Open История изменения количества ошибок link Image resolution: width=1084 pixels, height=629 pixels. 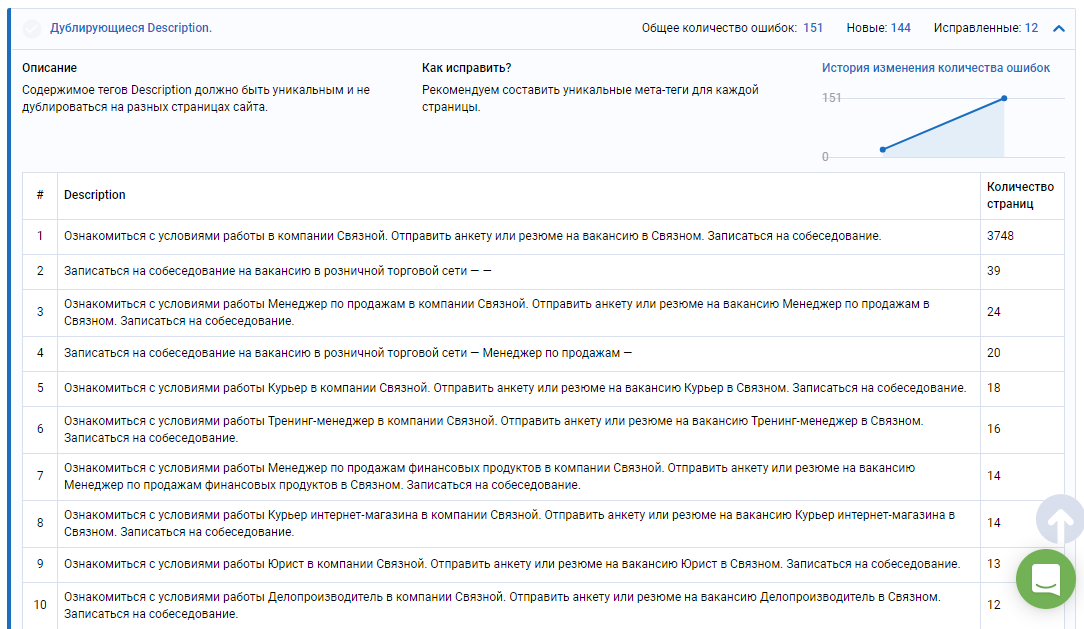pyautogui.click(x=935, y=68)
